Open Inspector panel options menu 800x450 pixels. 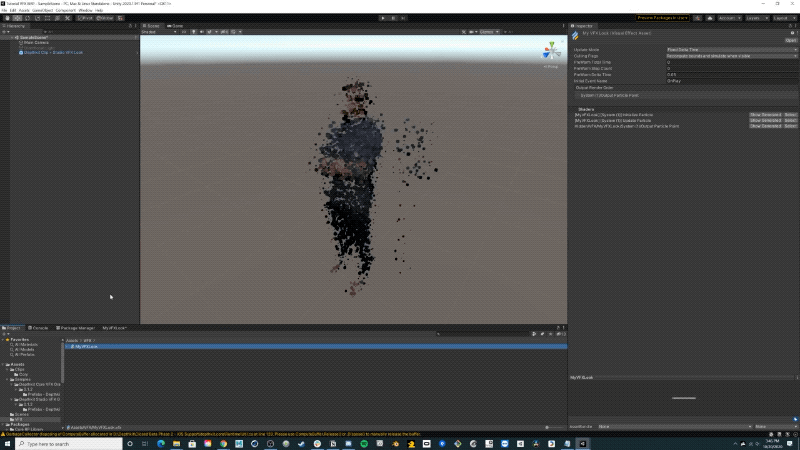[795, 26]
